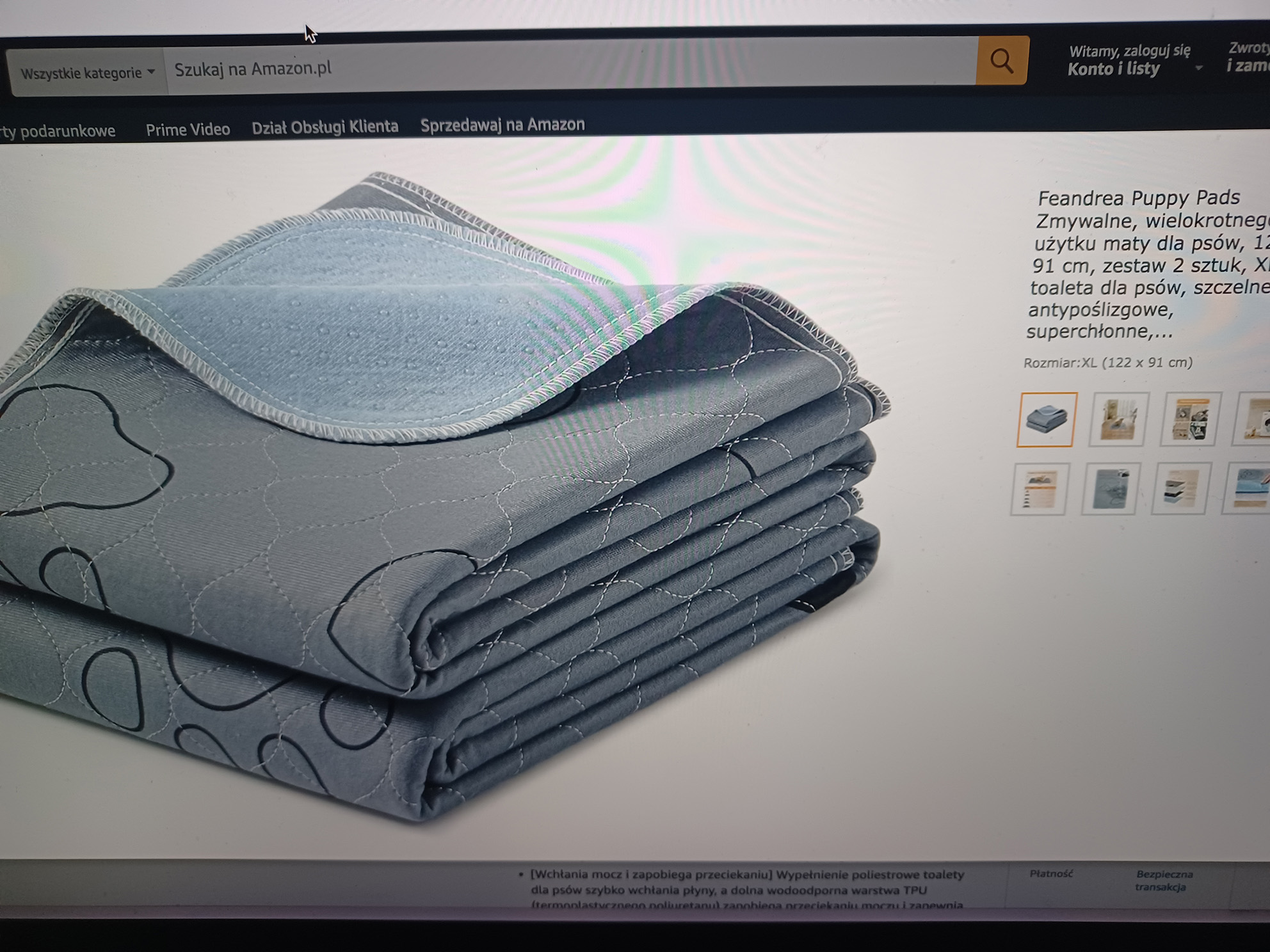Click the large folded pad product image
This screenshot has height=952, width=1270.
point(442,499)
